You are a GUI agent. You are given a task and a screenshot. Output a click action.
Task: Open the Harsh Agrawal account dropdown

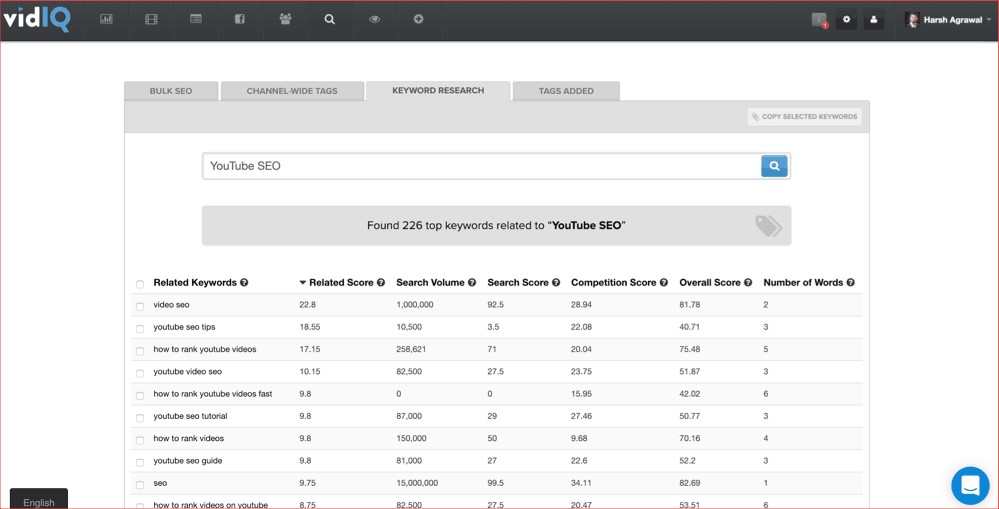[x=948, y=20]
